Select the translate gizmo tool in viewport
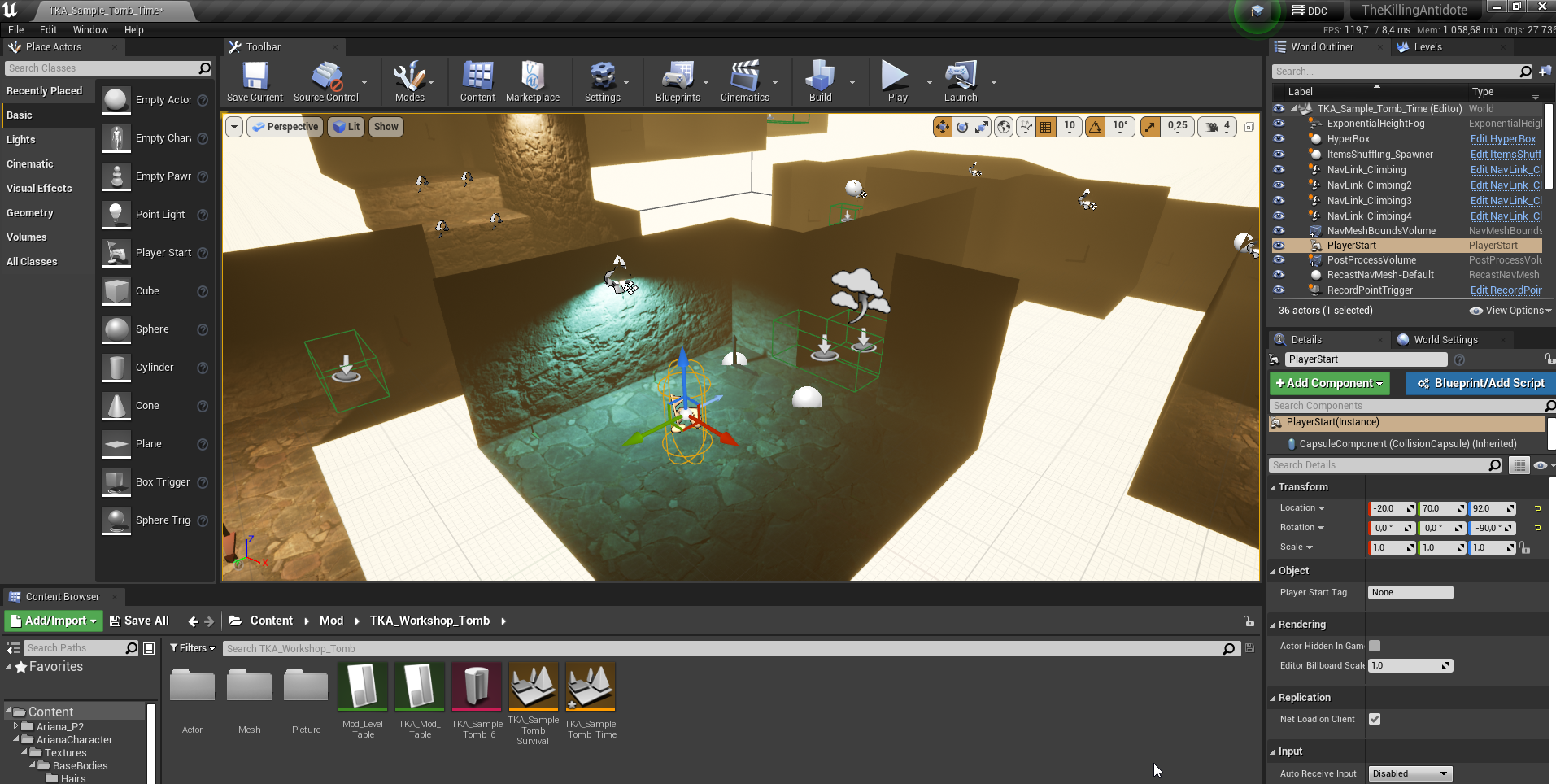The image size is (1556, 784). click(x=943, y=127)
